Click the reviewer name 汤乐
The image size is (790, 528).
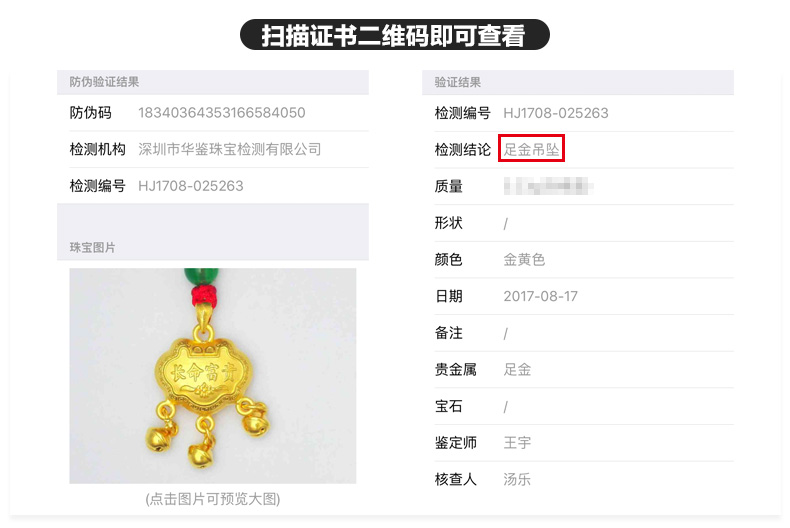point(517,479)
